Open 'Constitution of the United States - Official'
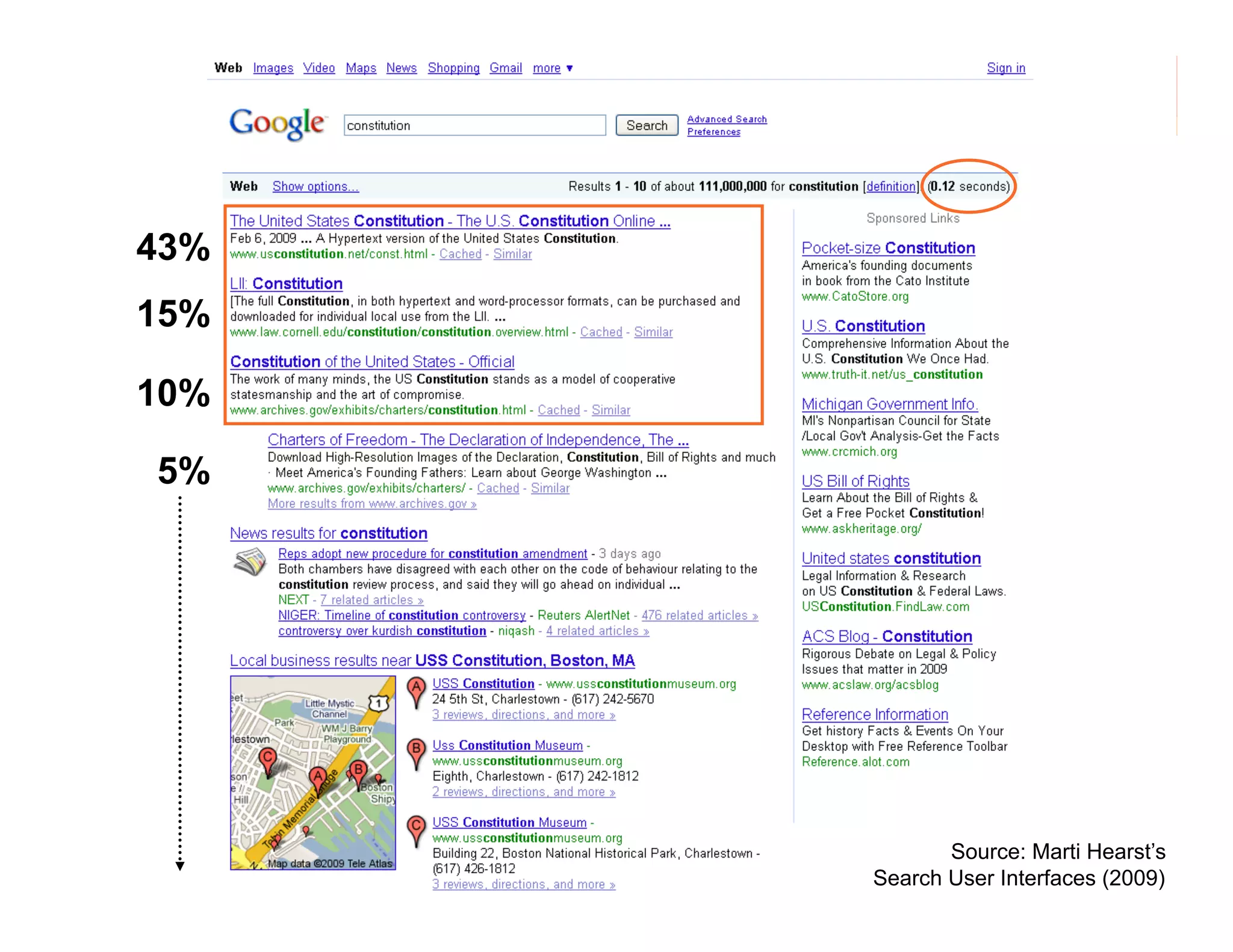1233x952 pixels. coord(373,362)
